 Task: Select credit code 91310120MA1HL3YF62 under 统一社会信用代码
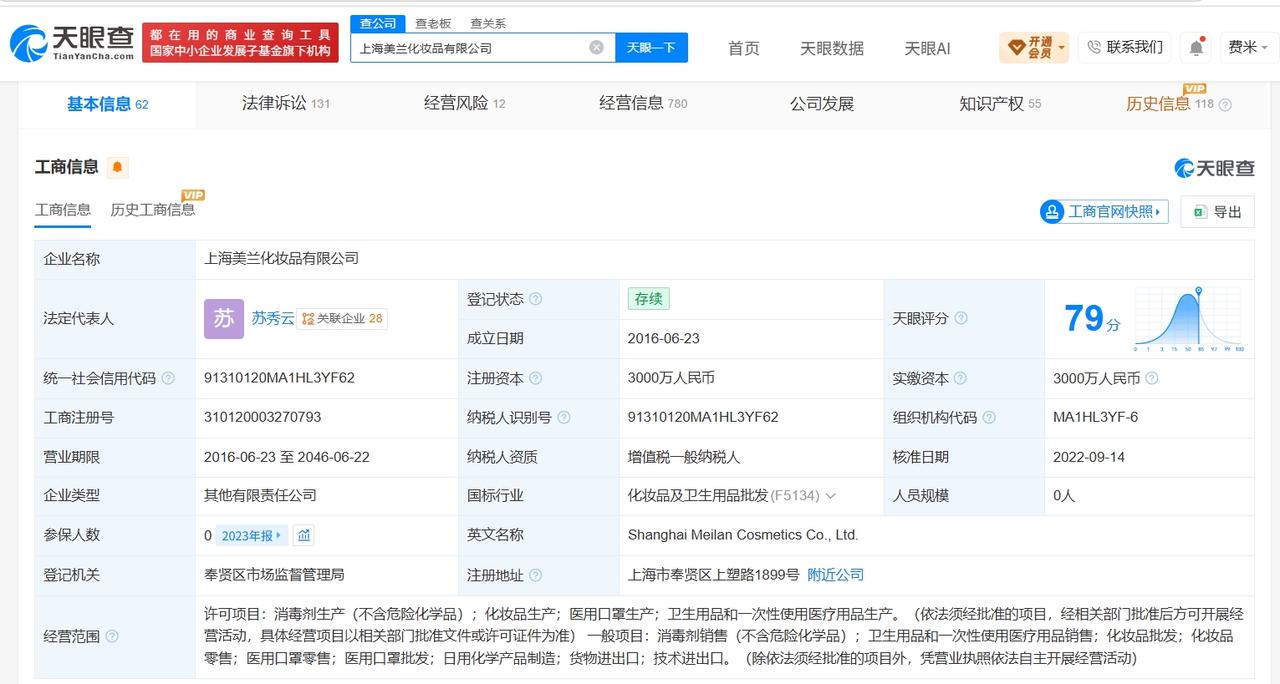coord(279,378)
